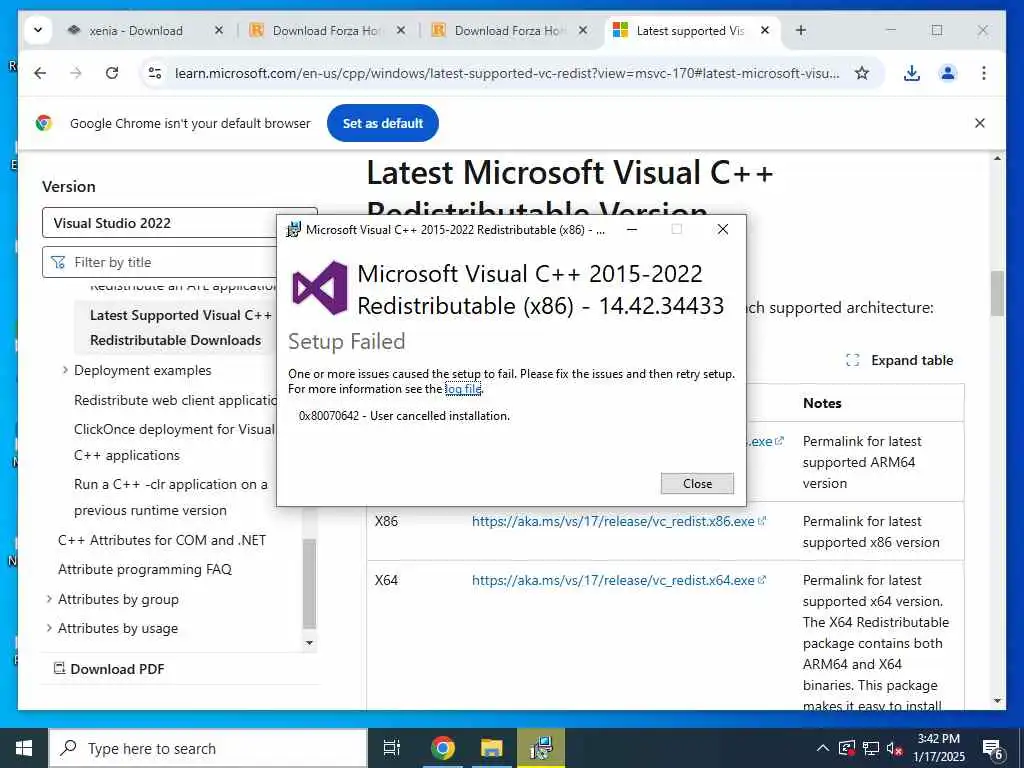Viewport: 1024px width, 768px height.
Task: Bookmark this page with the star icon
Action: tap(861, 73)
